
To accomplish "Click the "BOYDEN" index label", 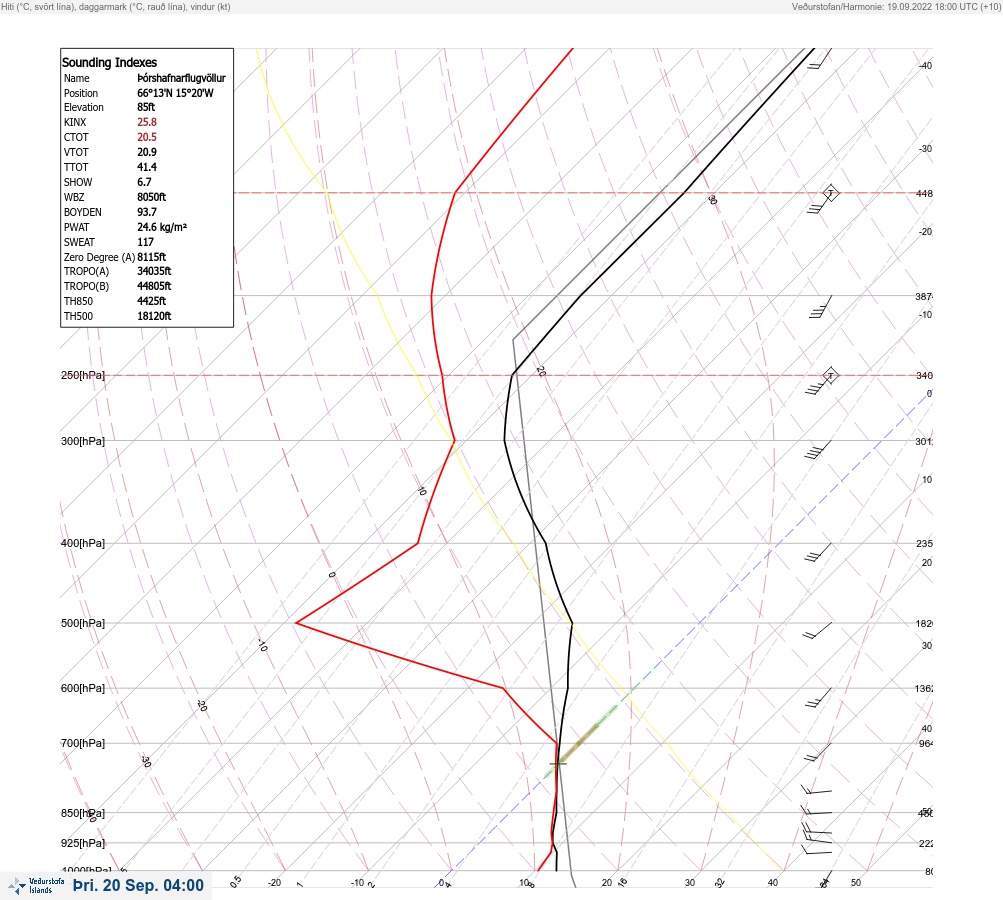I will tap(83, 212).
